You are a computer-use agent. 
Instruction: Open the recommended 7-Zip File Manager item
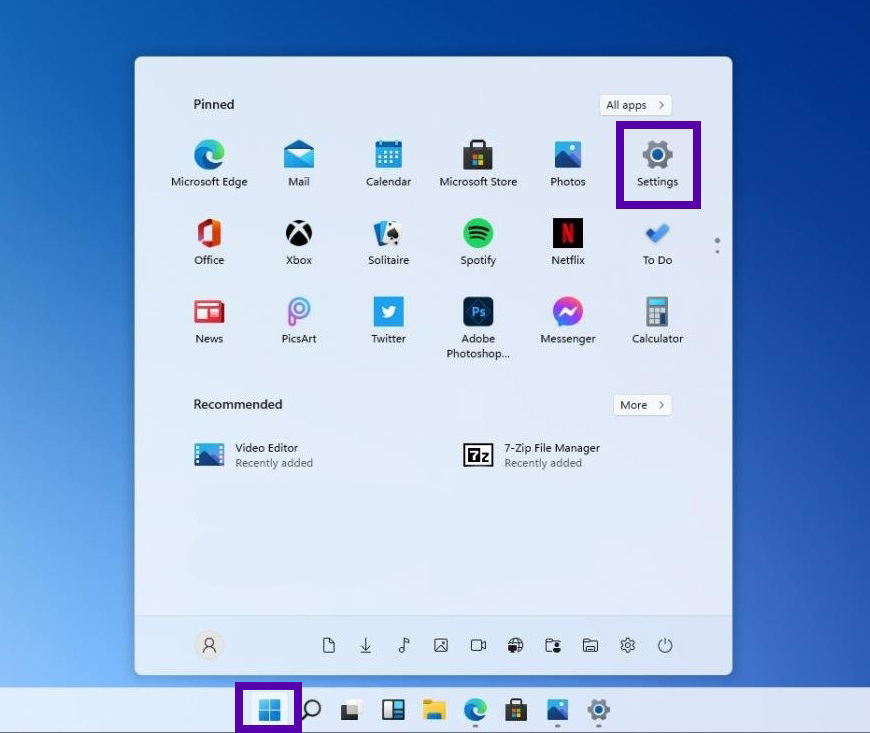[x=532, y=455]
